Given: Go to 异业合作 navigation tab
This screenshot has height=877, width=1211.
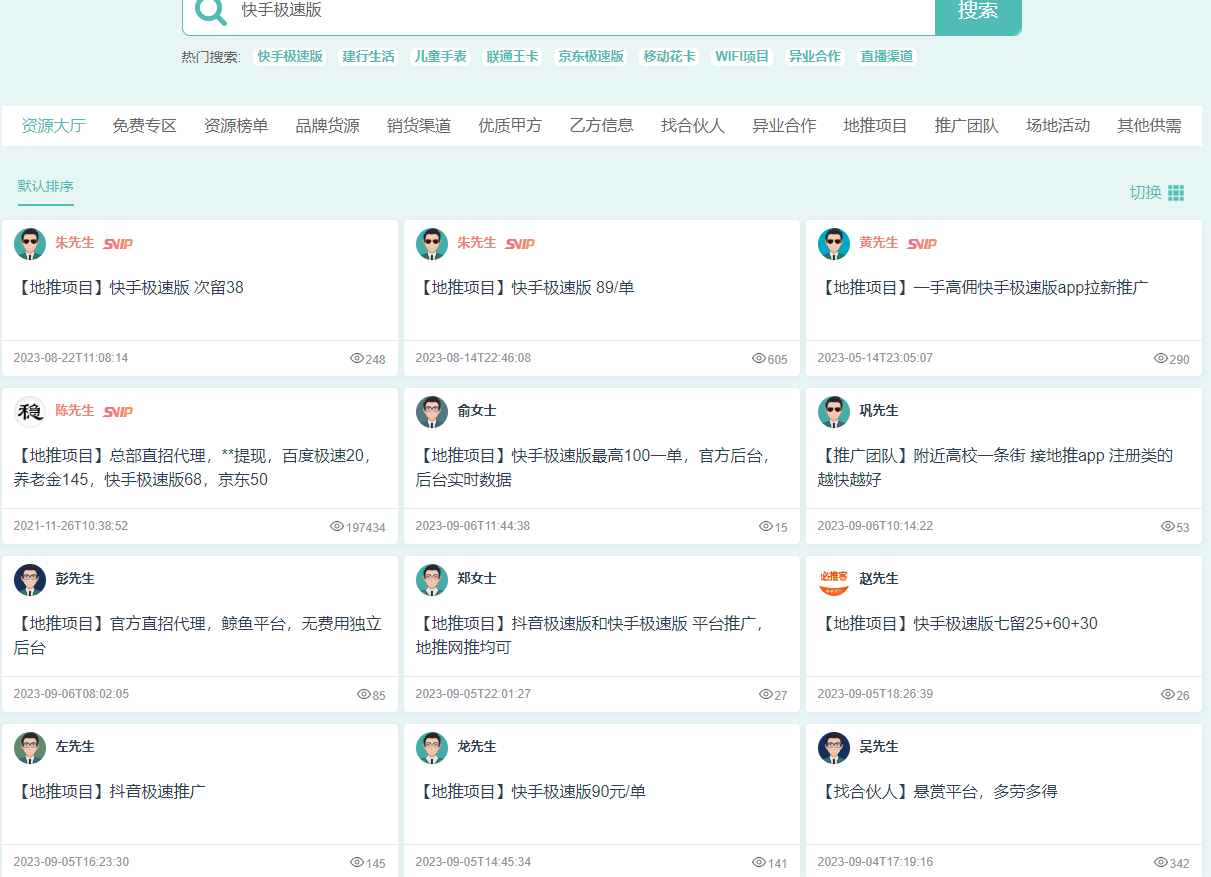Looking at the screenshot, I should tap(784, 126).
